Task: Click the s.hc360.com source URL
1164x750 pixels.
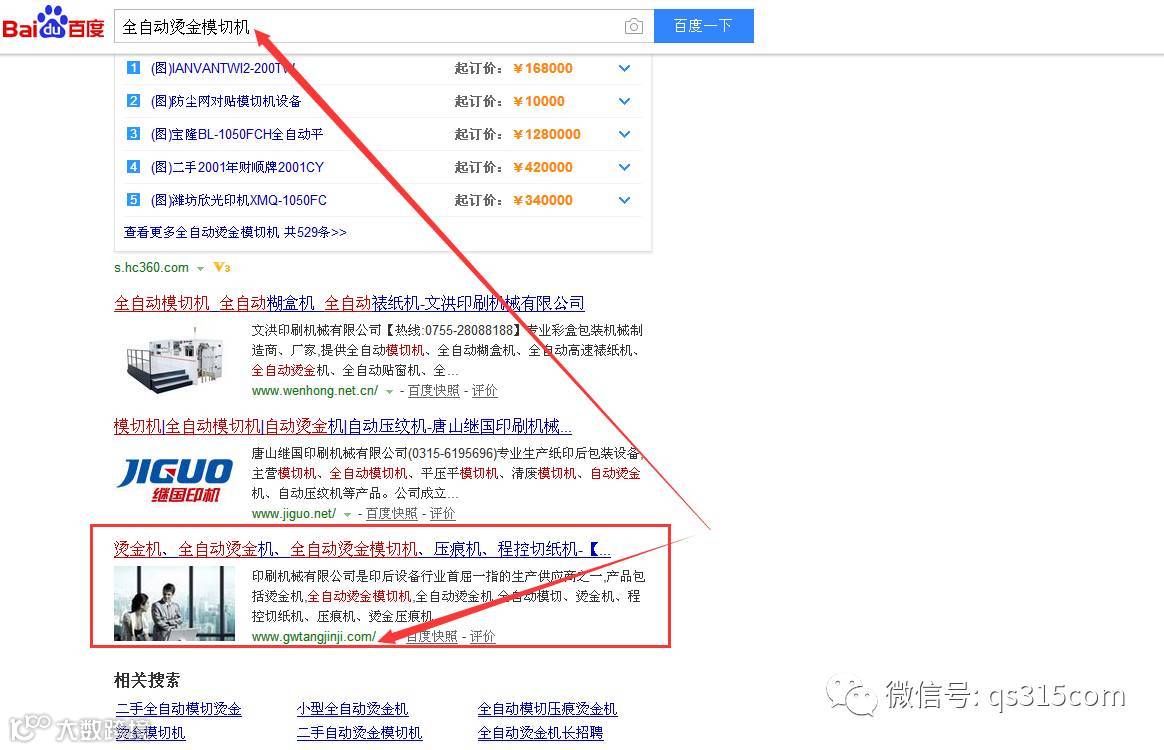Action: coord(151,267)
